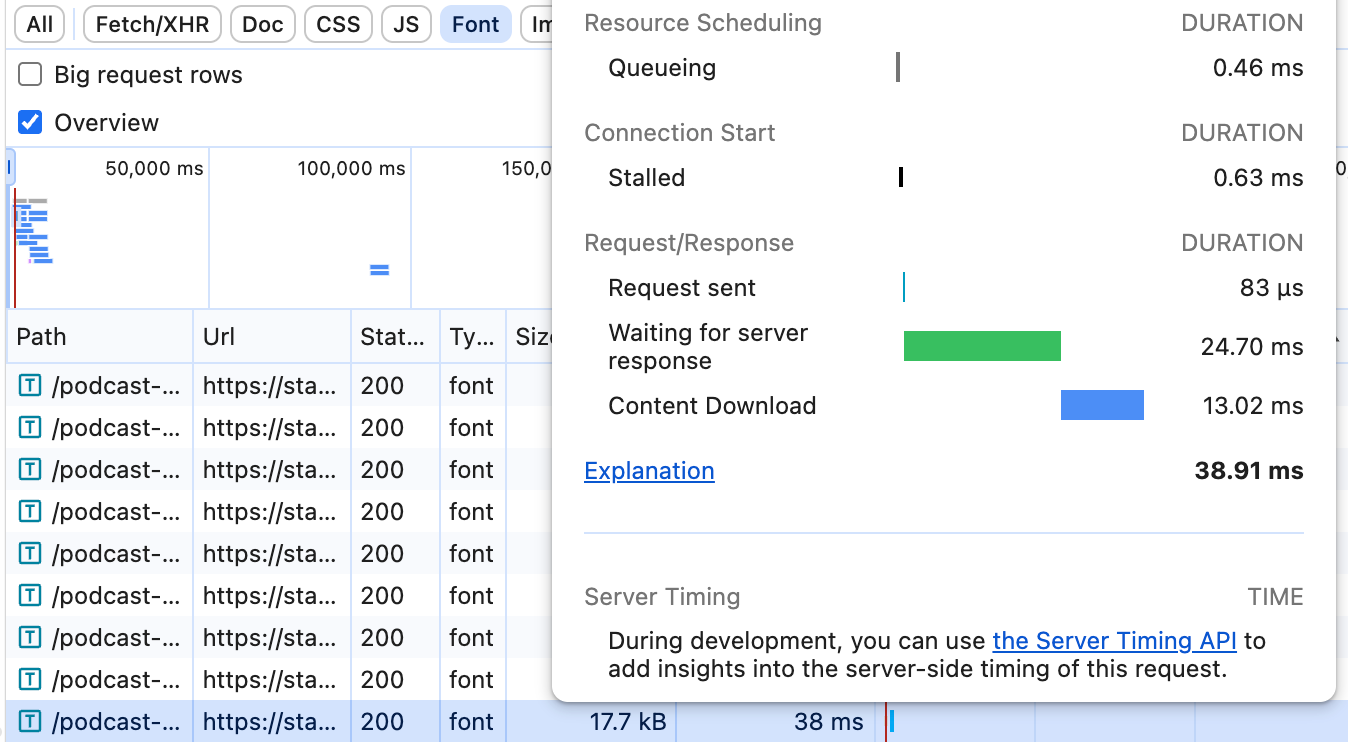The height and width of the screenshot is (742, 1348).
Task: Open the Explanation link
Action: [649, 471]
